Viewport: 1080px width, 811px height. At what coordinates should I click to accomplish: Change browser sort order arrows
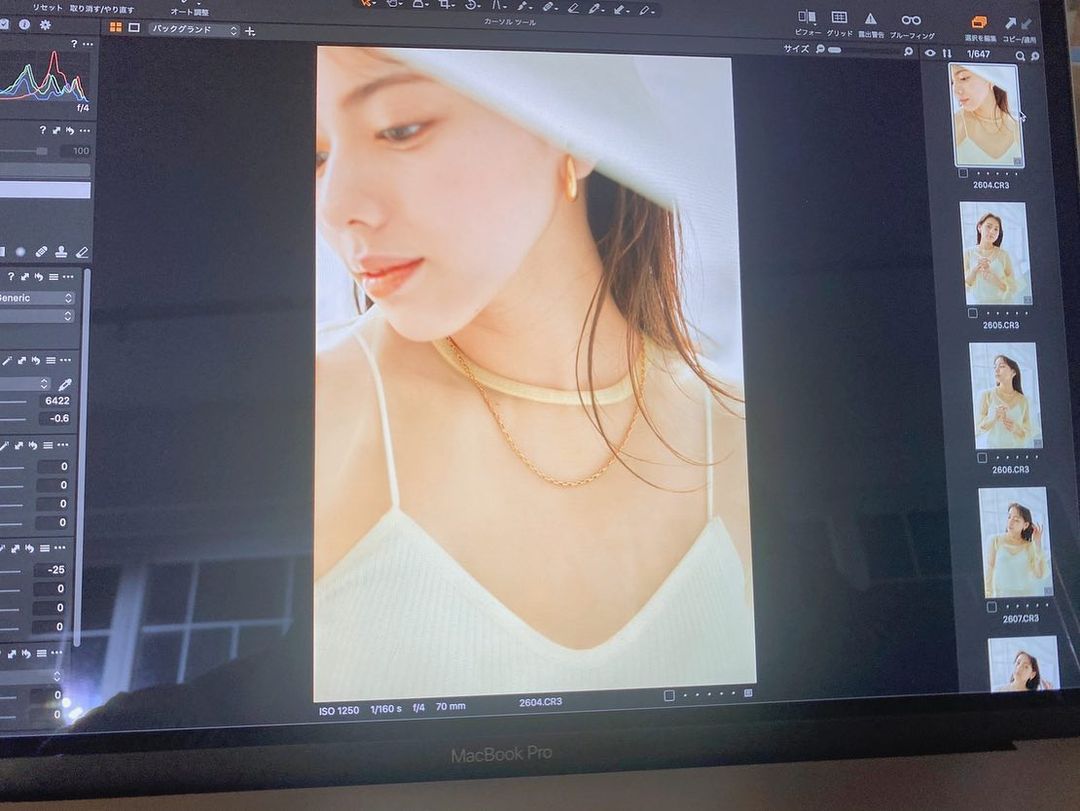(947, 53)
